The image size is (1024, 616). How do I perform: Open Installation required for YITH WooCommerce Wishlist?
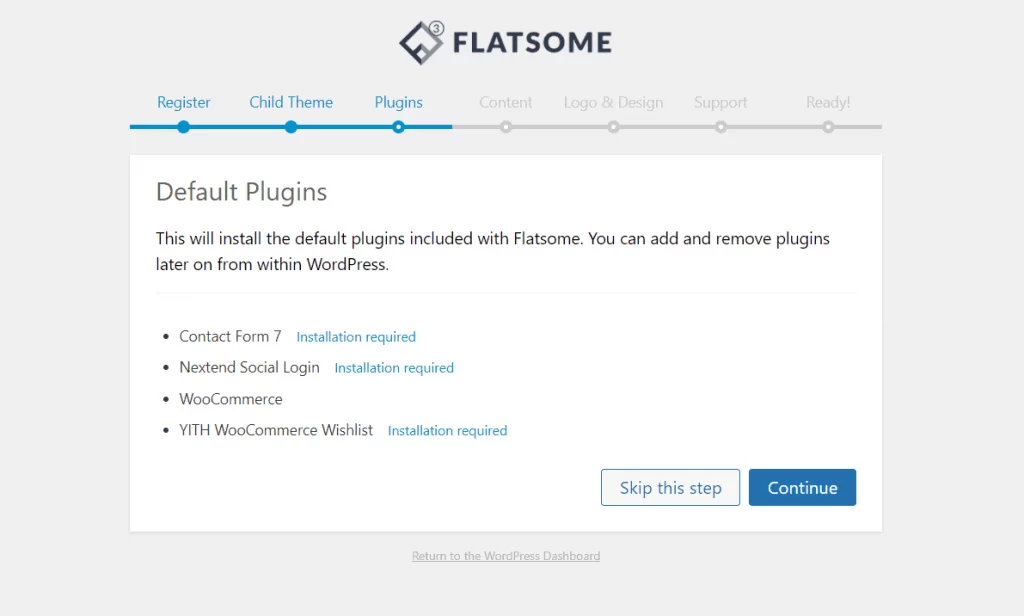(447, 430)
